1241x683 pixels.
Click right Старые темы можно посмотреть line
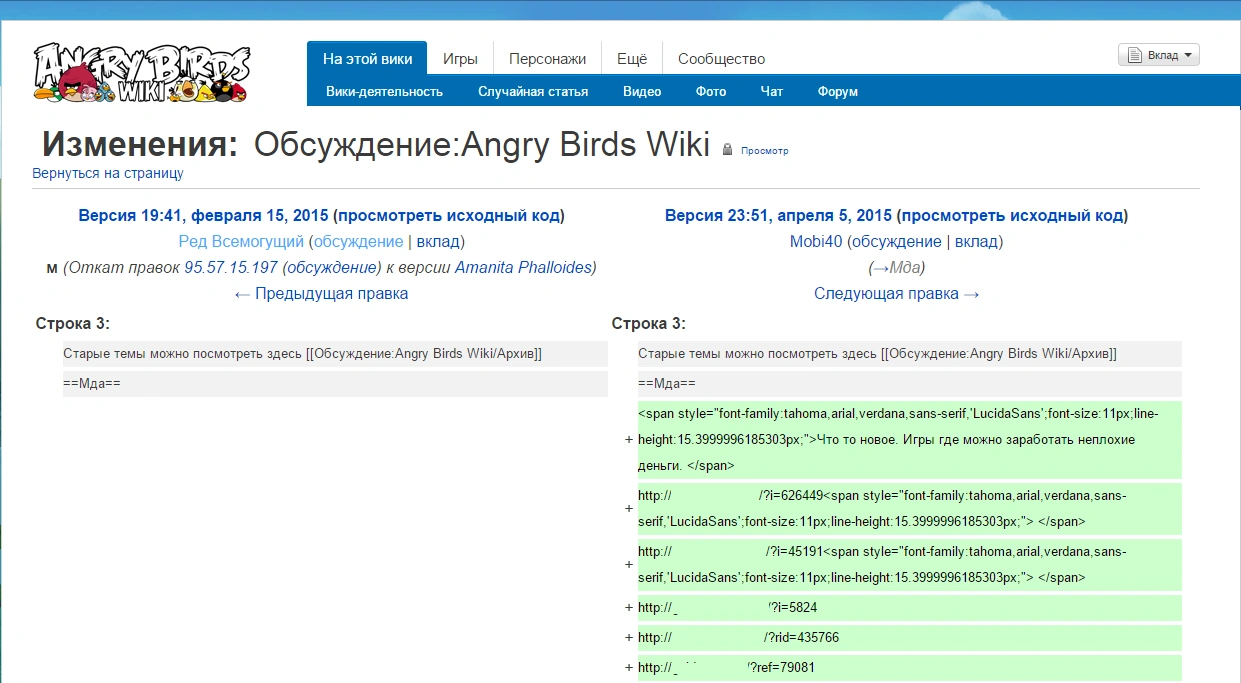pyautogui.click(x=910, y=354)
